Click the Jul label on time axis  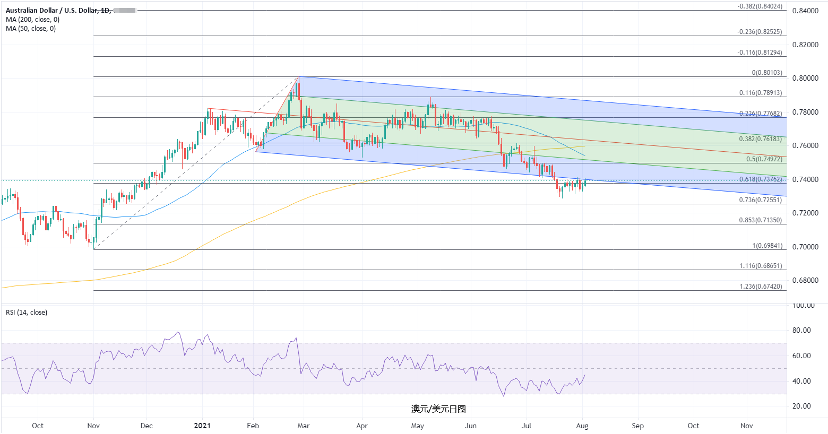click(526, 426)
